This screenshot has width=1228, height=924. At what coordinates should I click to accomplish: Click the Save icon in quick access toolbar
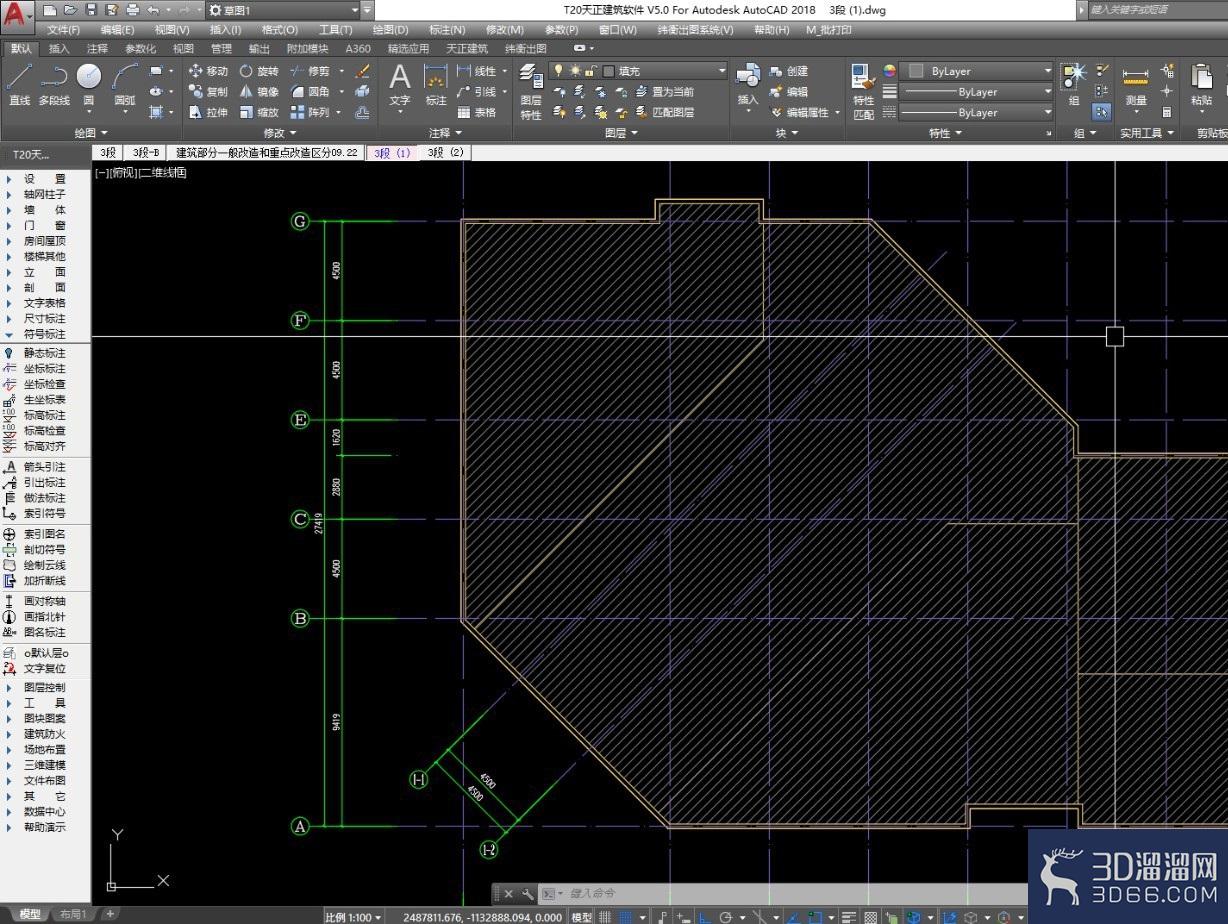(x=92, y=10)
